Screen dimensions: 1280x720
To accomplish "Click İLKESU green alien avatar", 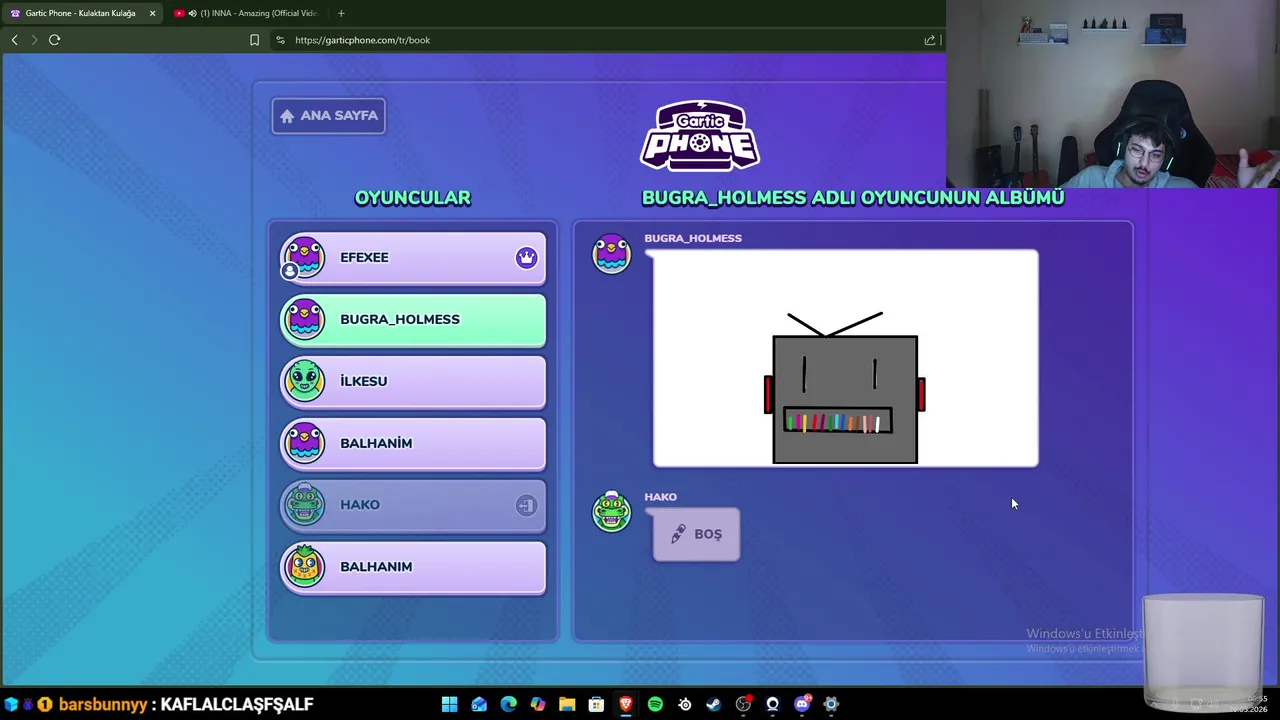I will (x=304, y=381).
